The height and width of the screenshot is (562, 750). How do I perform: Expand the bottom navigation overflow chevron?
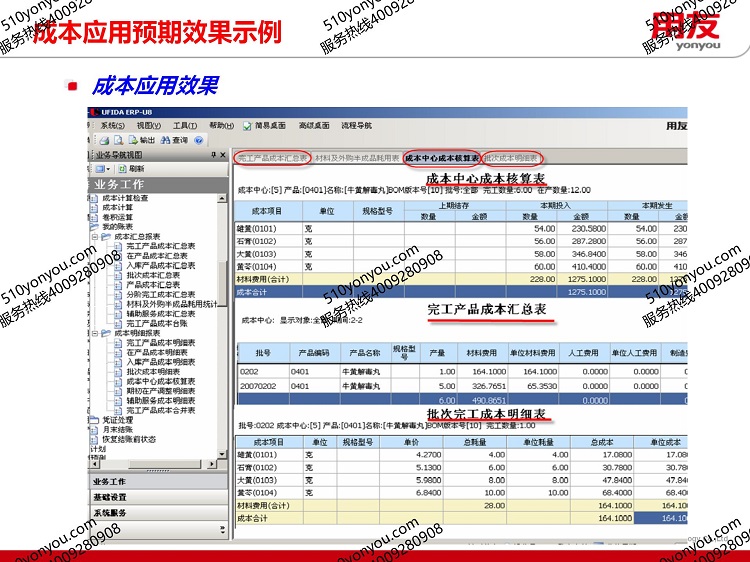click(221, 526)
